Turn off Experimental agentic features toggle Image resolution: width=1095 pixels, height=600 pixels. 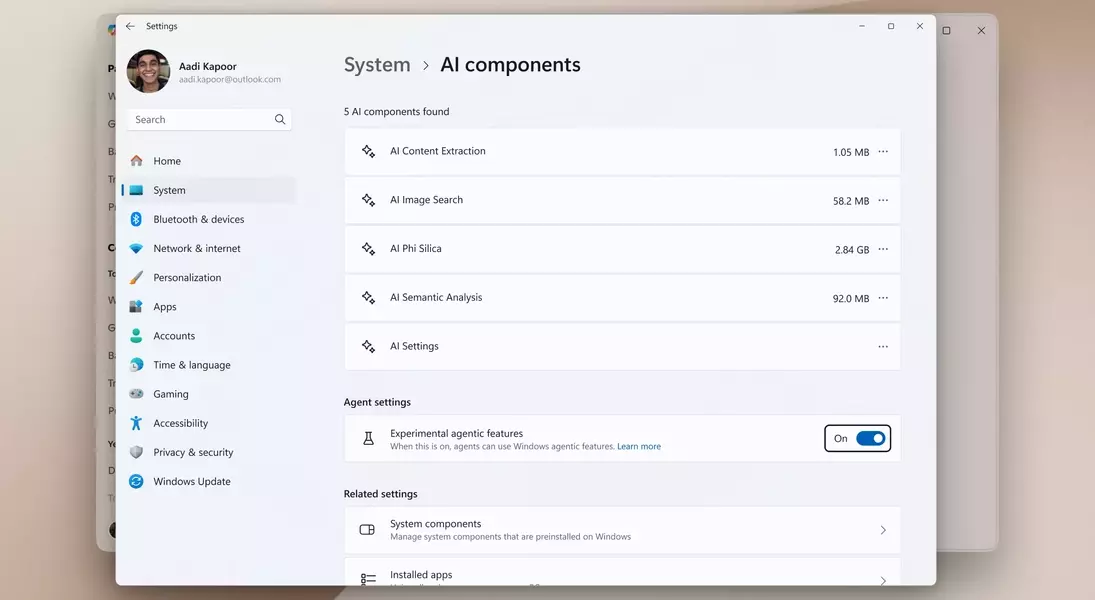pyautogui.click(x=870, y=438)
